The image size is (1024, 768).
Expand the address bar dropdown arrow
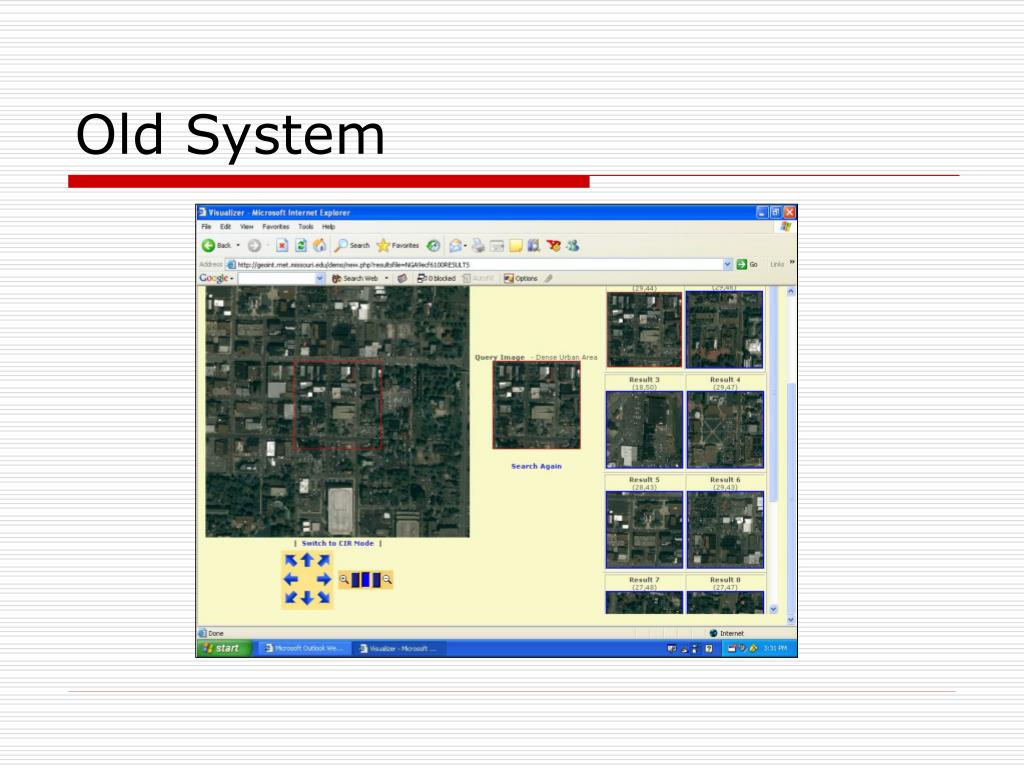coord(728,264)
